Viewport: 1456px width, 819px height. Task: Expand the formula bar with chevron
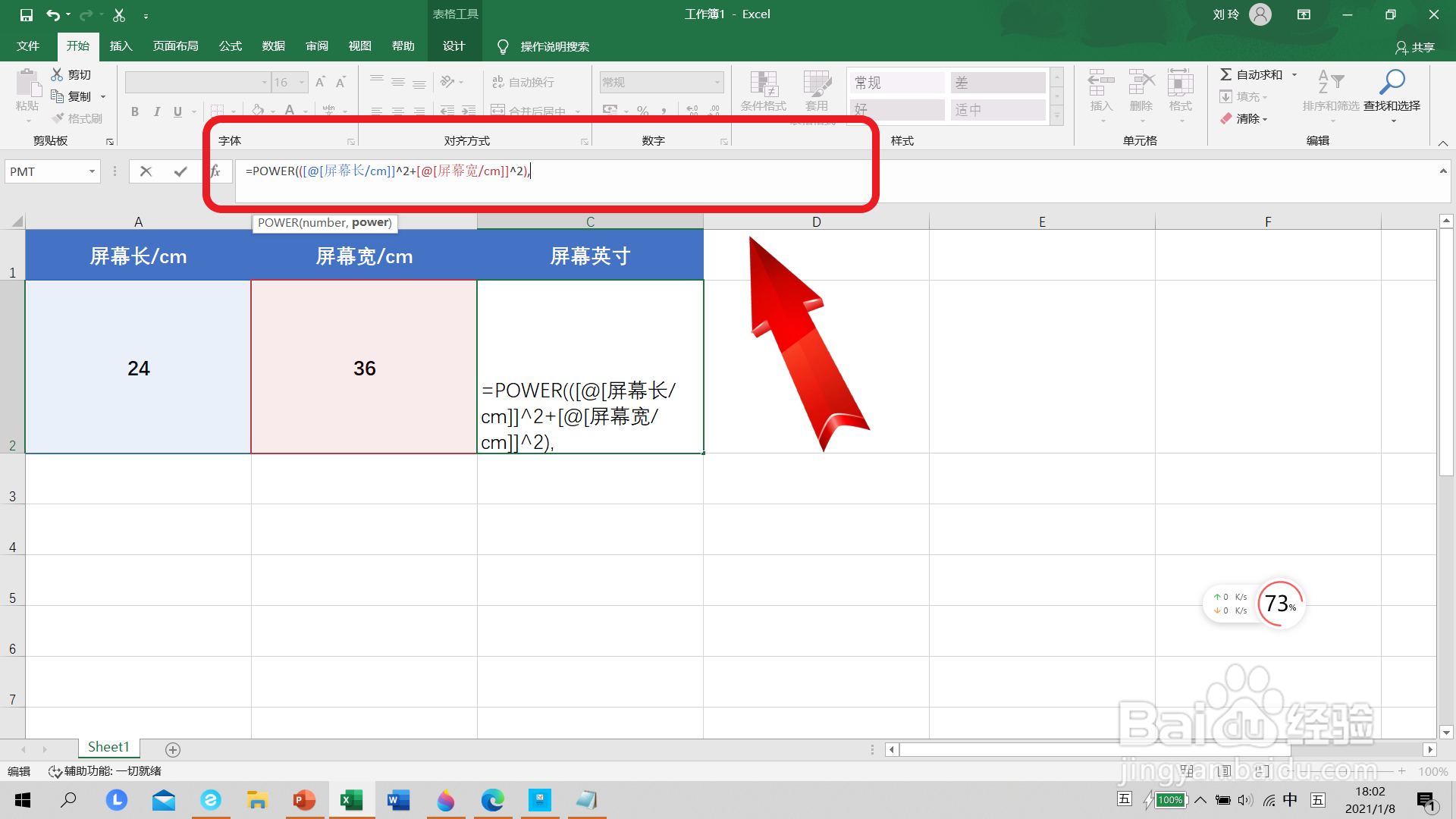pos(1442,171)
